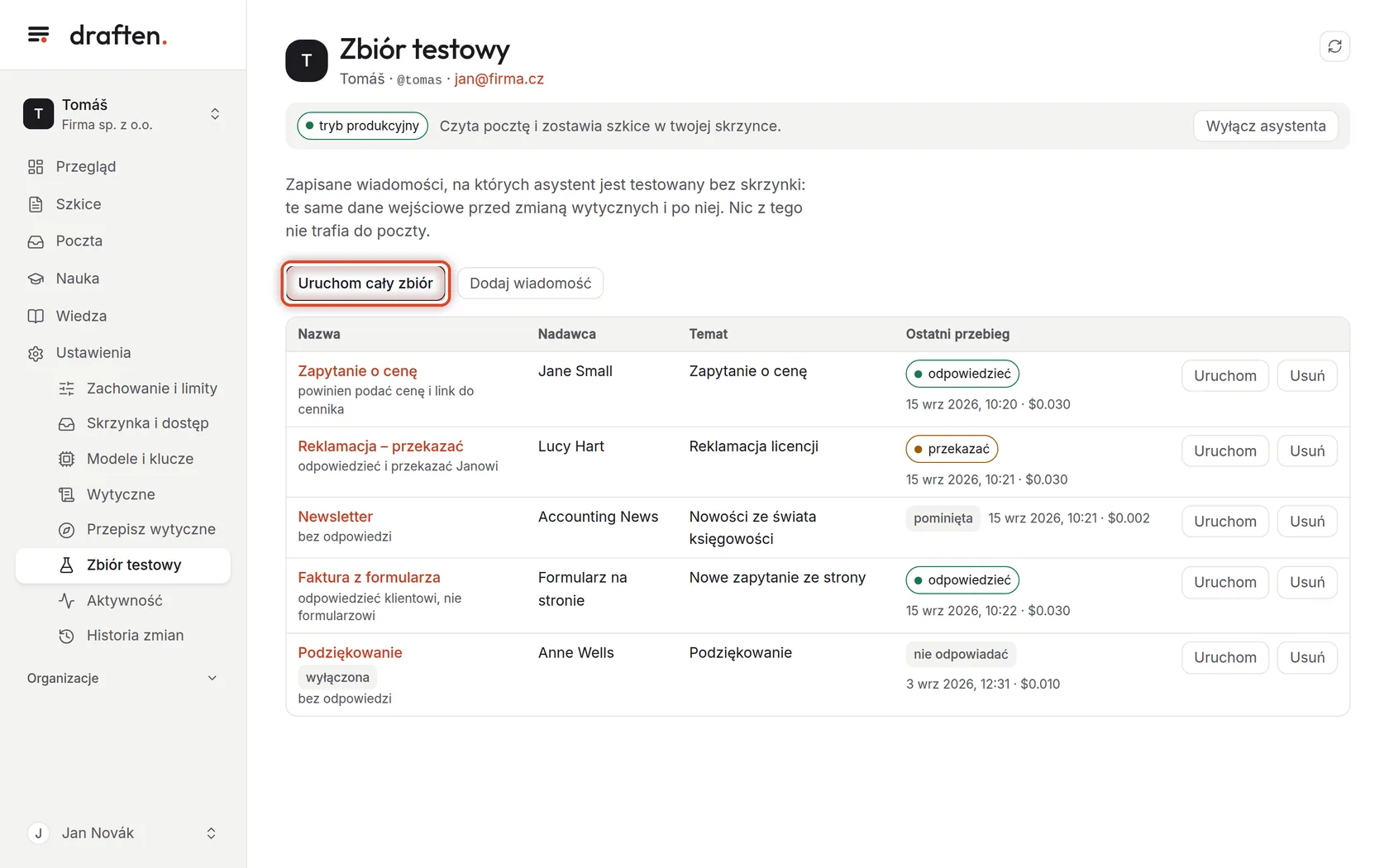Click Wyłącz asystenta button
The image size is (1389, 868).
pos(1265,126)
